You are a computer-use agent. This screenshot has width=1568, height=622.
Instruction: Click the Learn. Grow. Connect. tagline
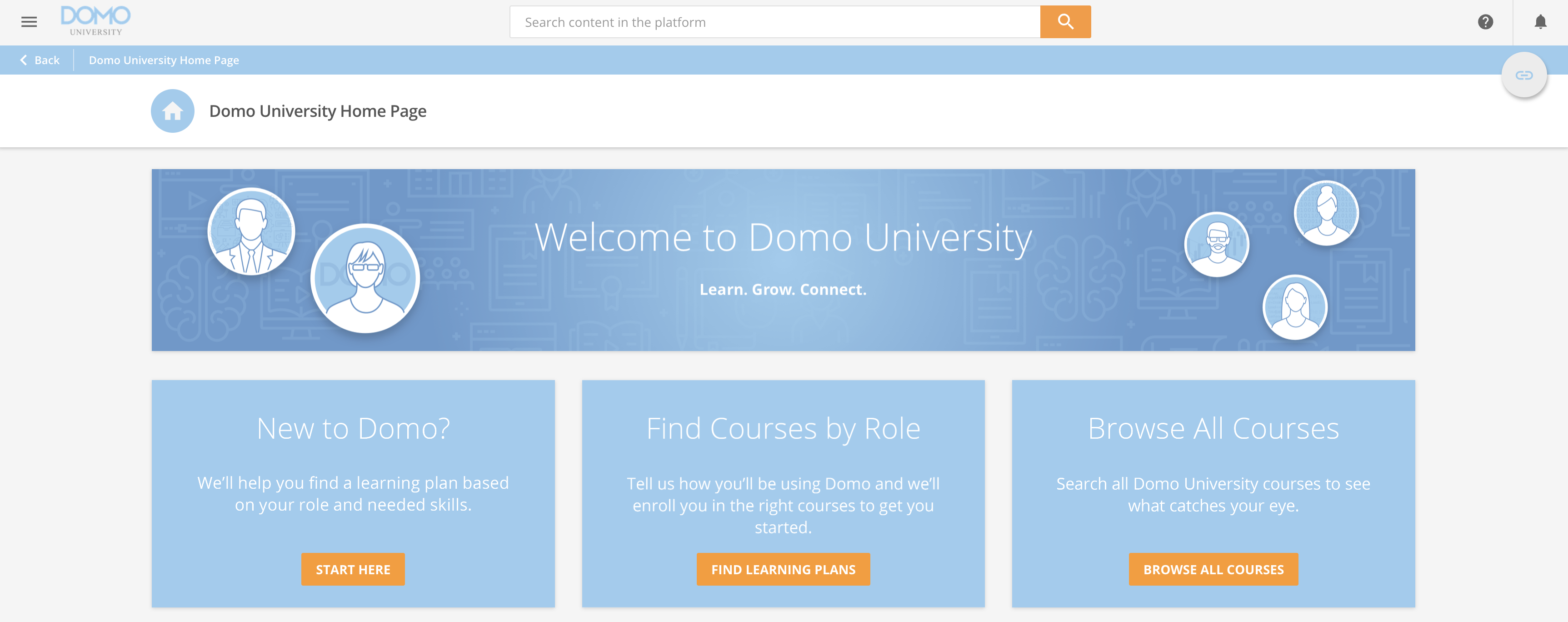click(x=783, y=289)
